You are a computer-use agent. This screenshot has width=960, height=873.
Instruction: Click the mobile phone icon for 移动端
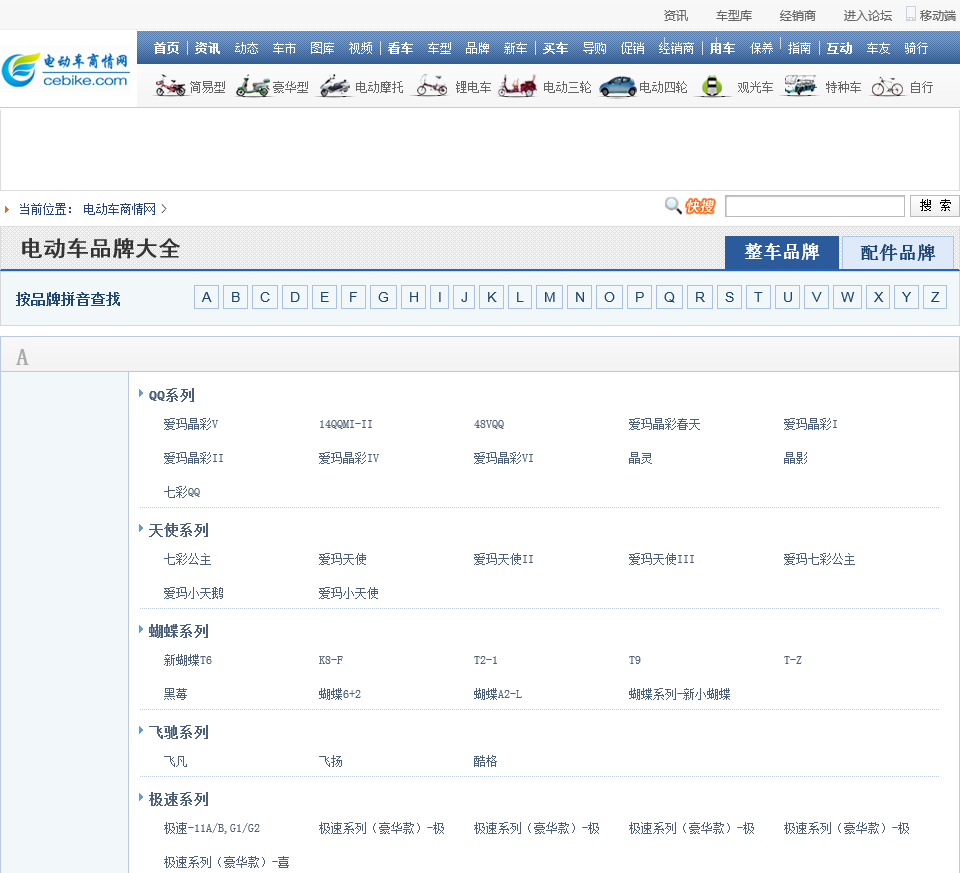[x=910, y=14]
